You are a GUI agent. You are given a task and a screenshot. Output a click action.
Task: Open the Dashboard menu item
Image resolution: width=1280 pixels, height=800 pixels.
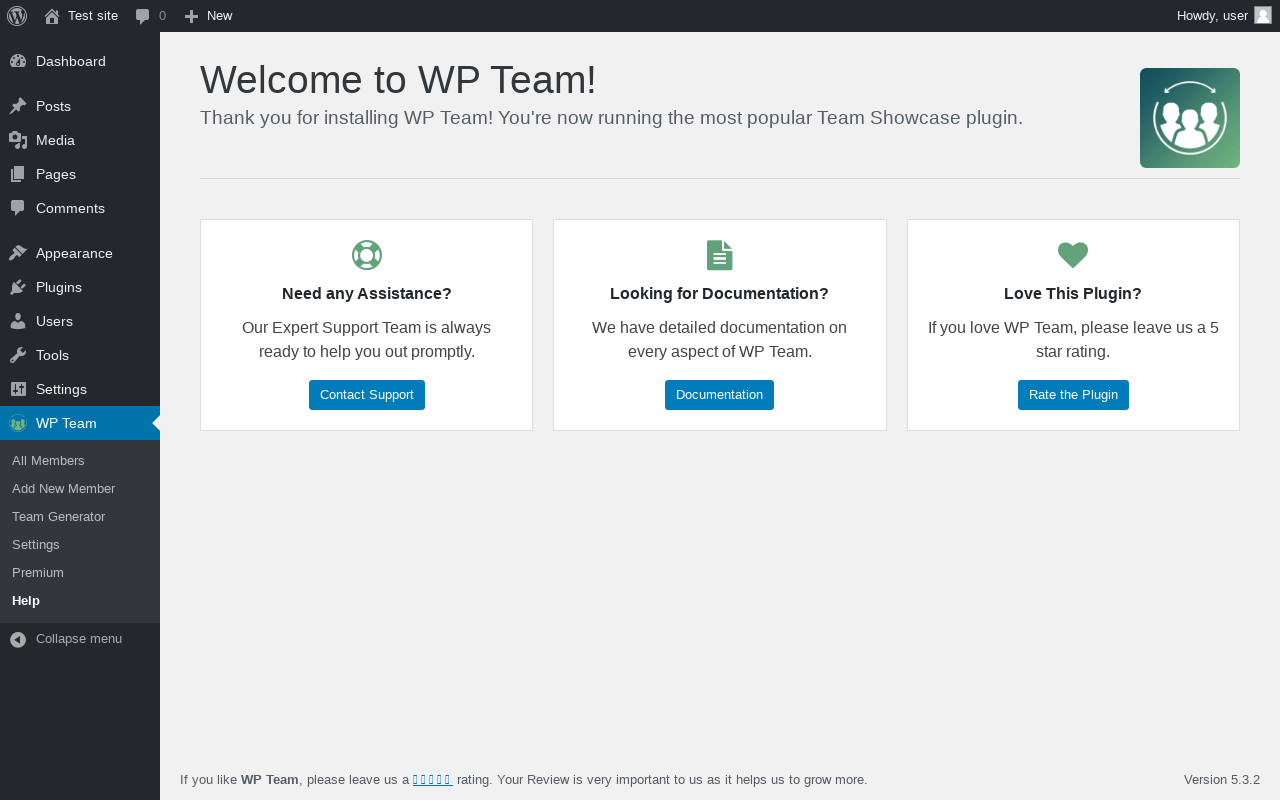pos(80,61)
